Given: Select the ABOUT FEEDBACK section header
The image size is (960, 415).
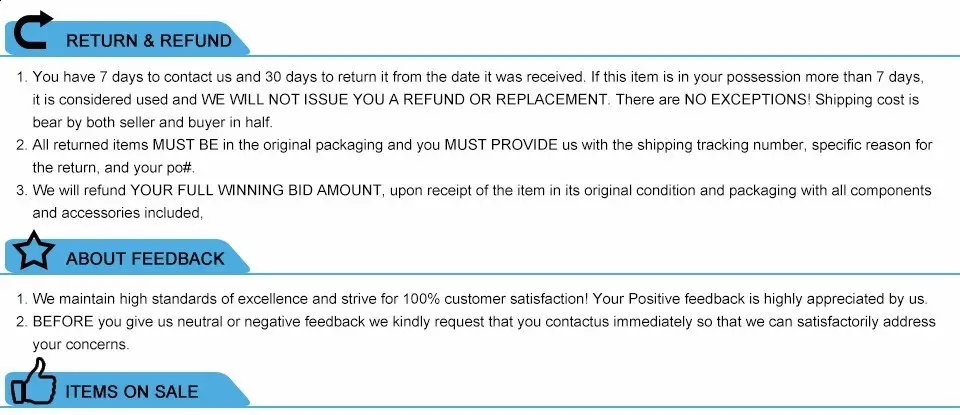Looking at the screenshot, I should tap(145, 259).
